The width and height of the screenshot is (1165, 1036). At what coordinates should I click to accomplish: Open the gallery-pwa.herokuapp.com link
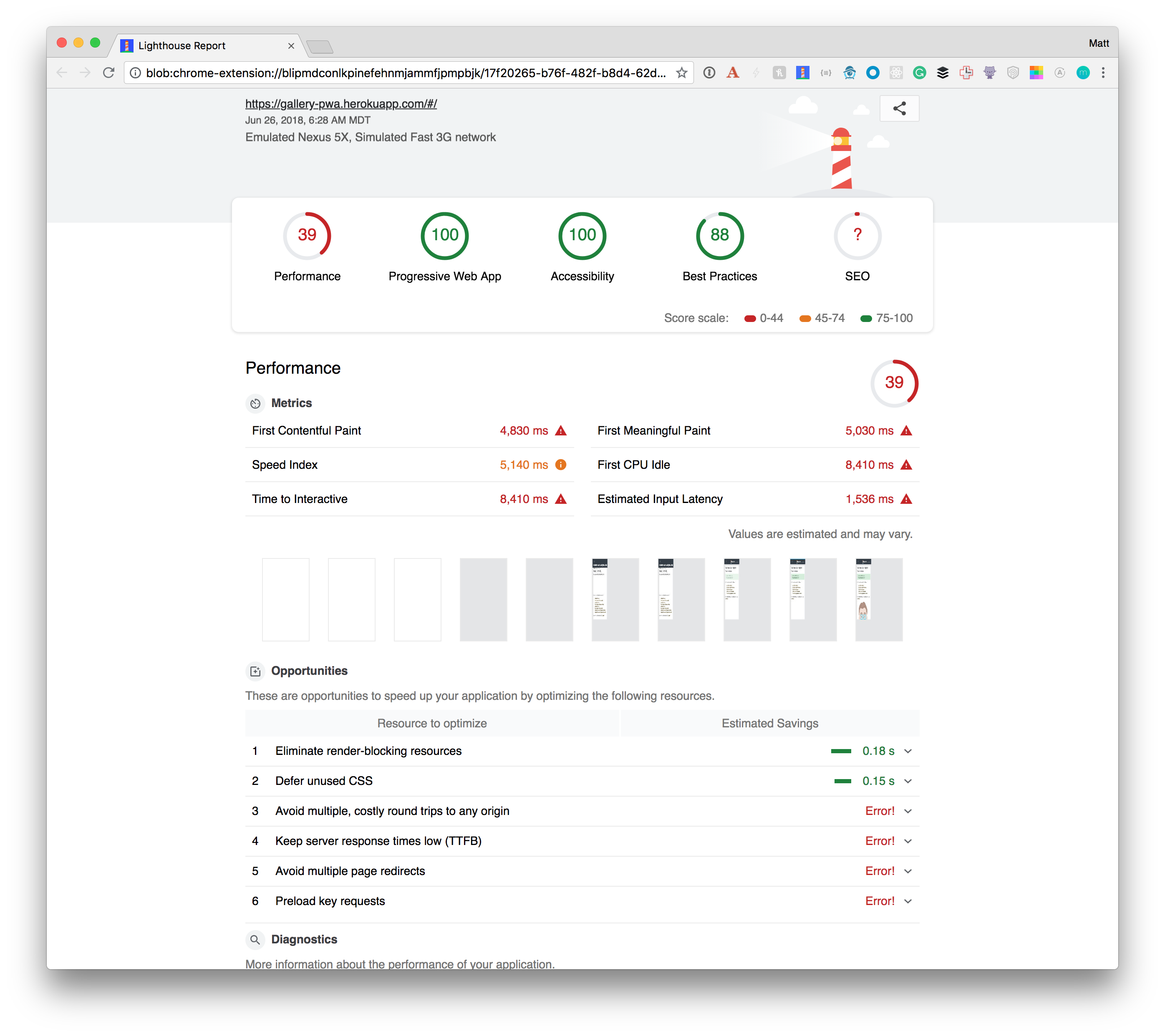point(341,104)
